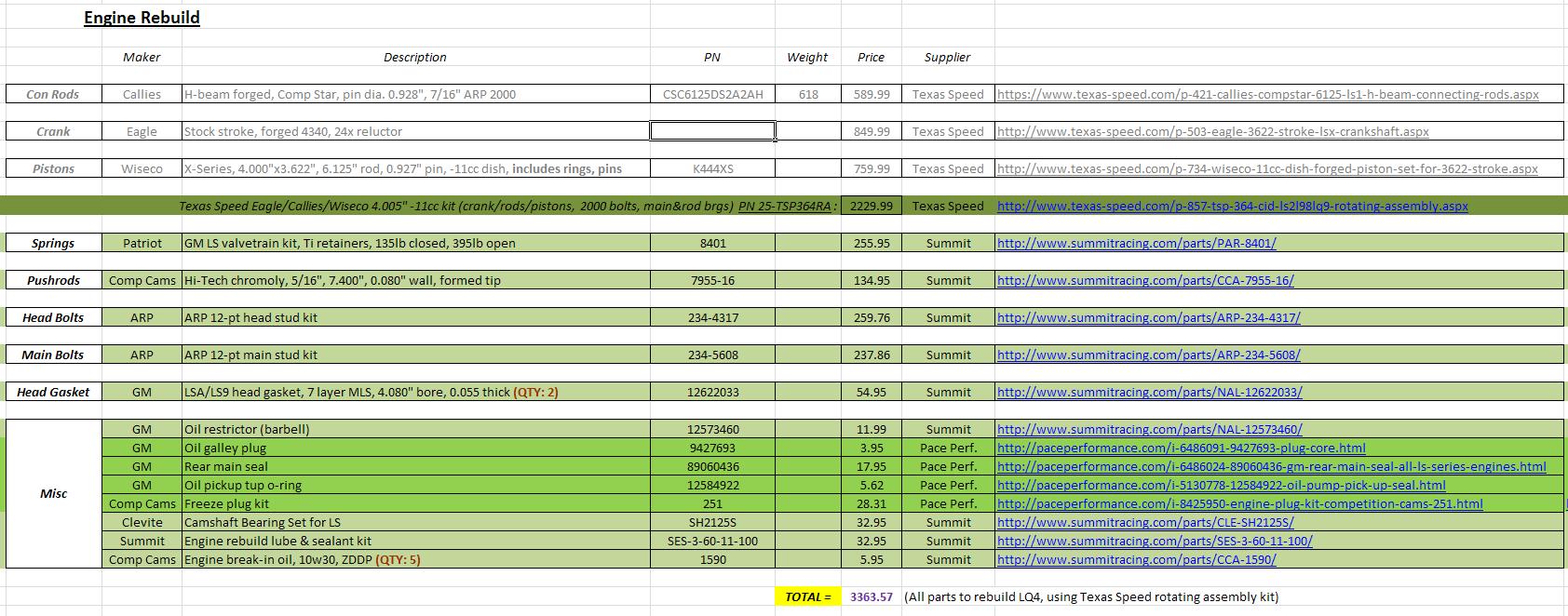Select the Stock stroke forged 4340 description

pos(415,131)
